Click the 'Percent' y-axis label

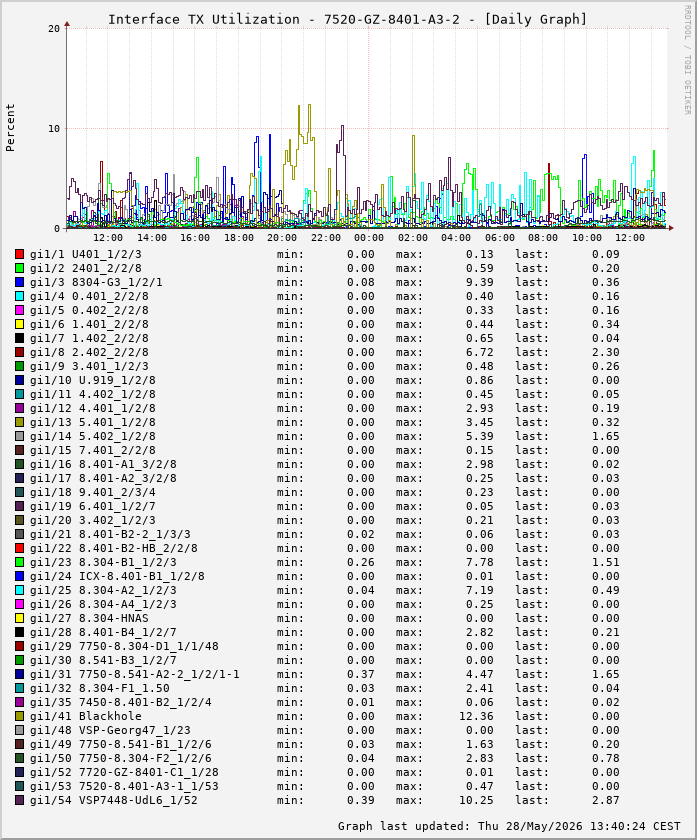[10, 128]
